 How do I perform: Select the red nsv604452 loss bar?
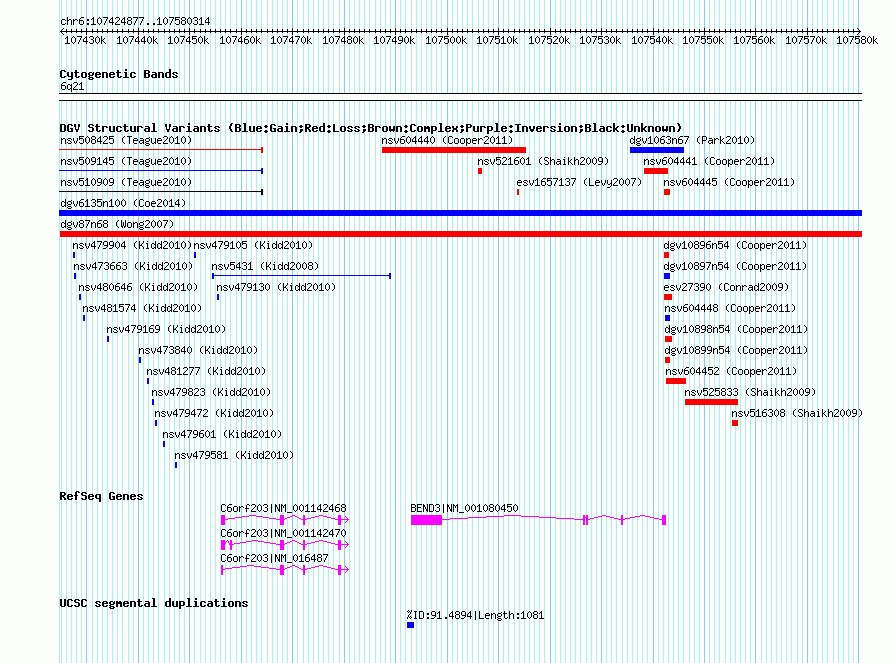pyautogui.click(x=675, y=381)
